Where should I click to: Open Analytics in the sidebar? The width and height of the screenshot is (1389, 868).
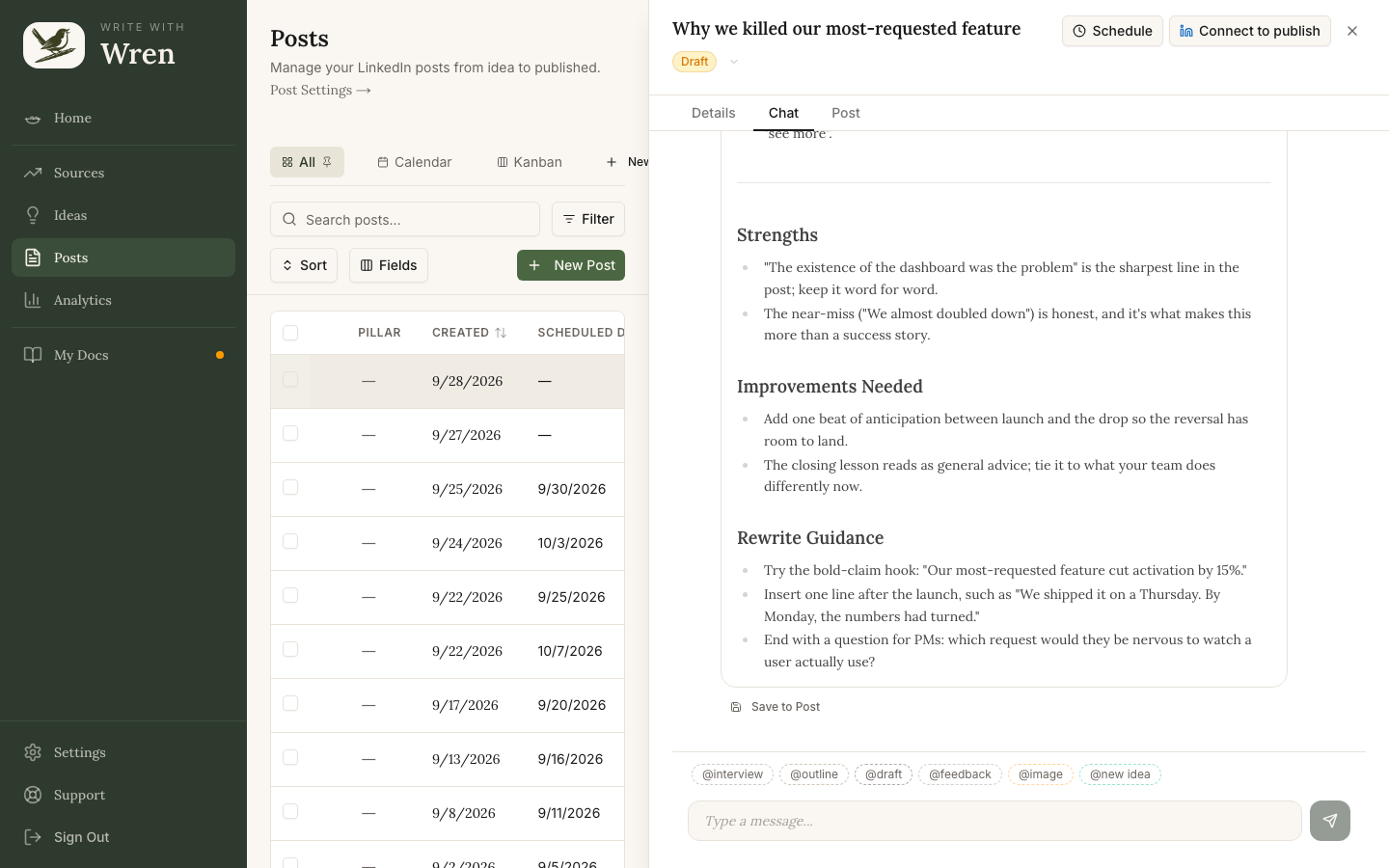(x=123, y=300)
